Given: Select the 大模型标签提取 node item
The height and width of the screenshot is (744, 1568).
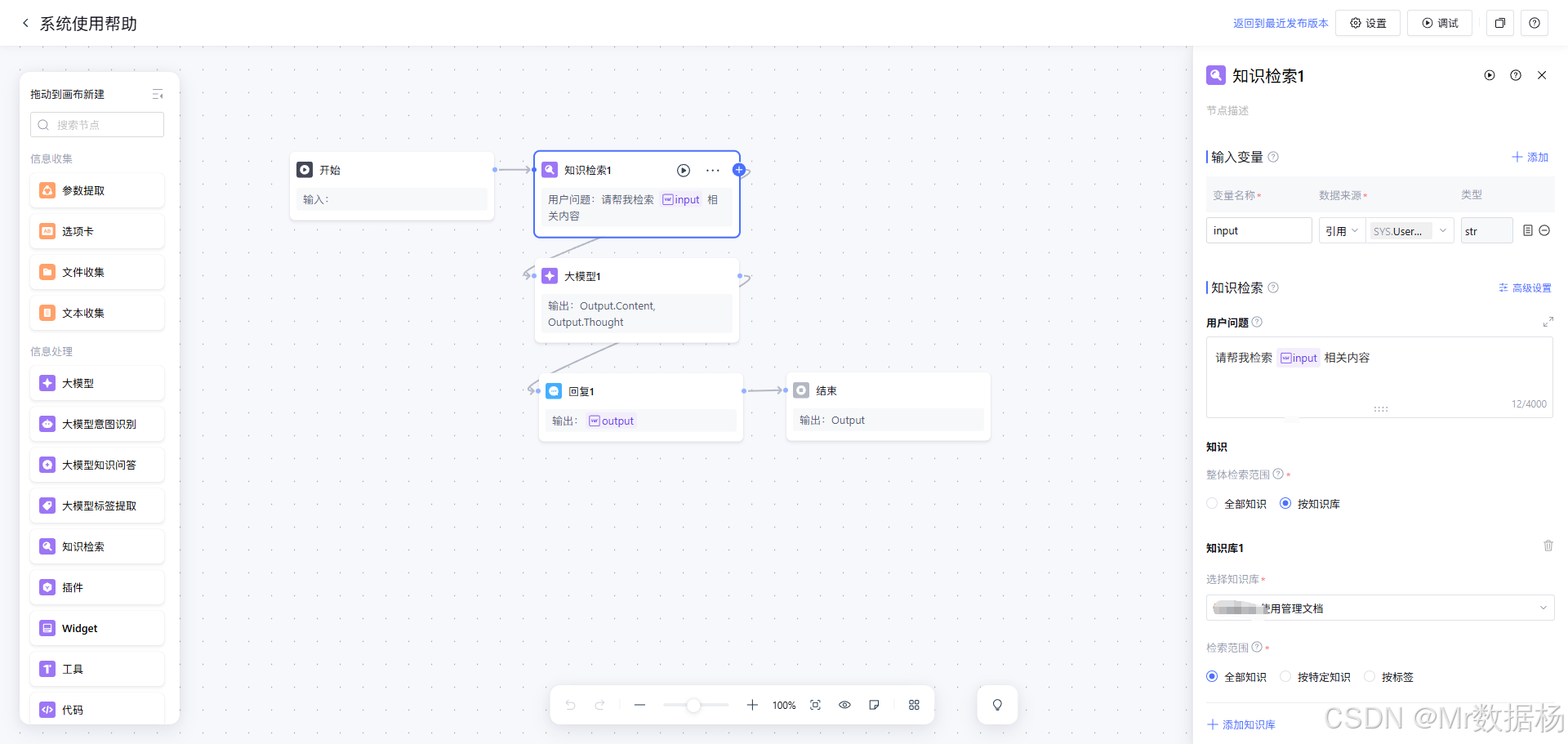Looking at the screenshot, I should tap(97, 506).
